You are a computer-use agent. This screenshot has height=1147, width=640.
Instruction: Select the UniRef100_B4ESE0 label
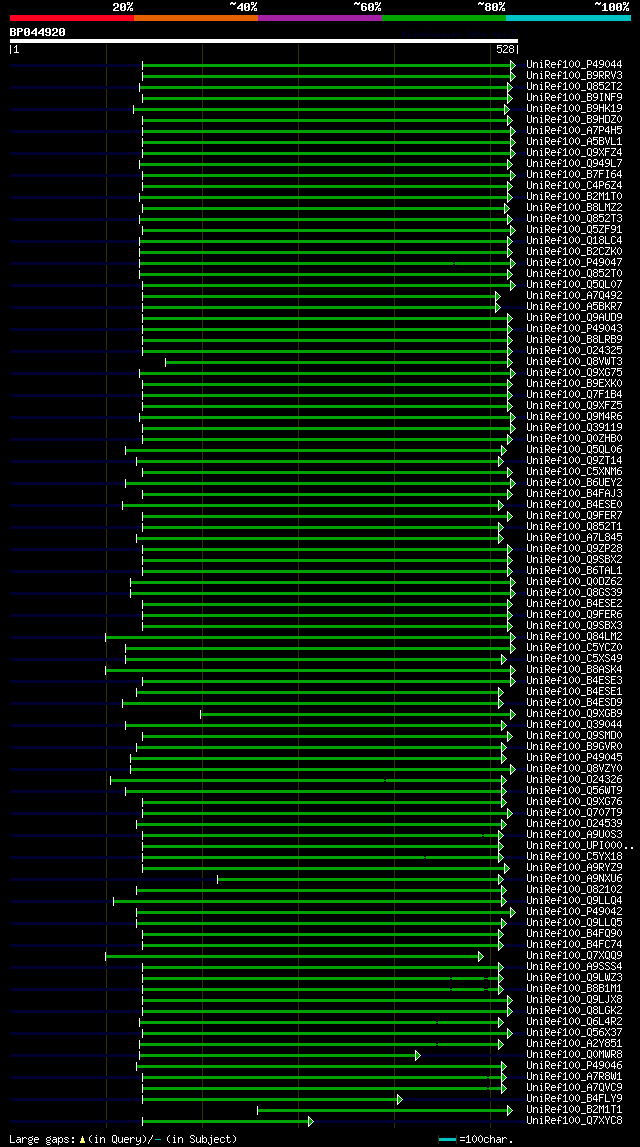point(574,505)
